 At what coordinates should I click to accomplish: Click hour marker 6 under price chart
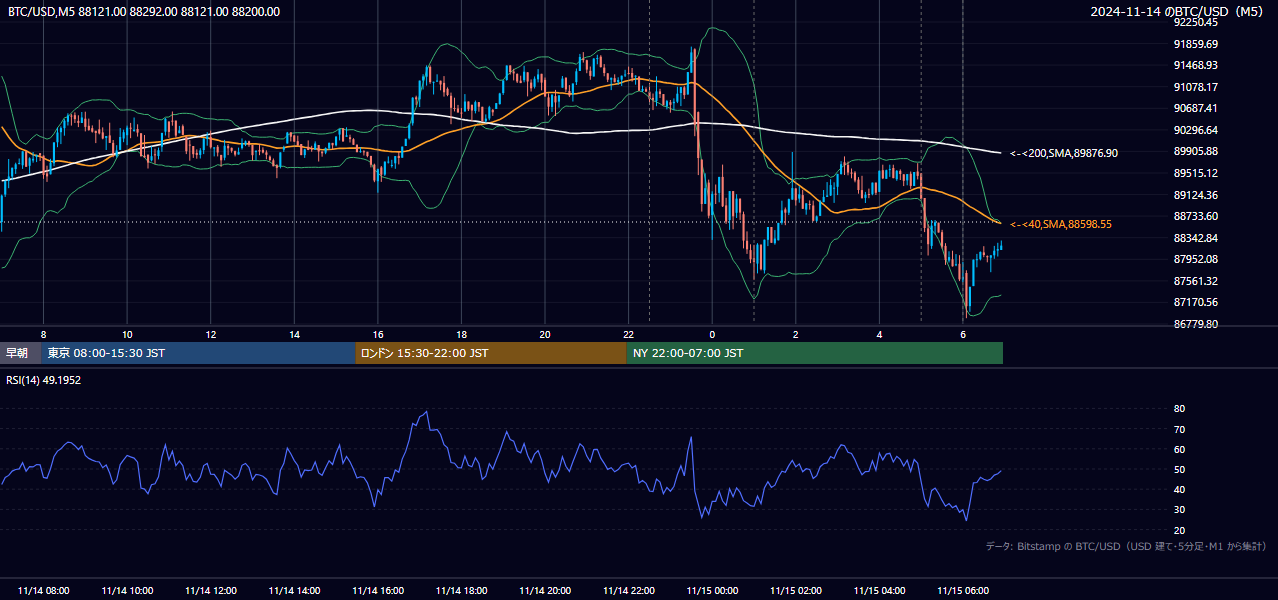963,334
